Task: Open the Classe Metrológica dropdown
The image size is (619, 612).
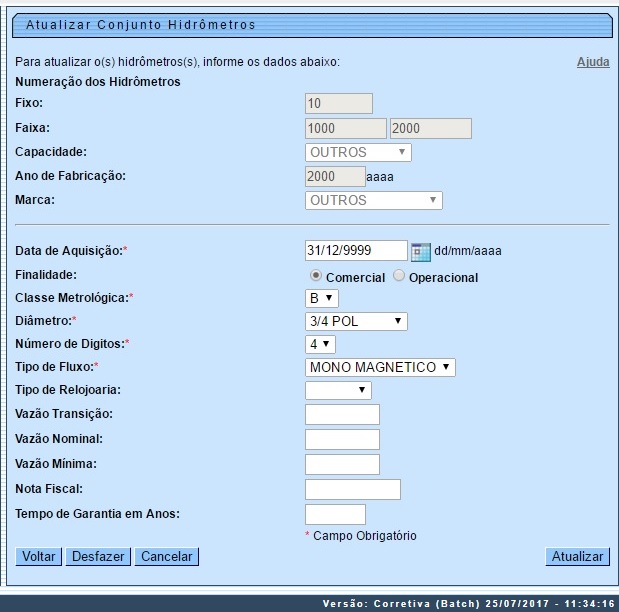Action: [x=322, y=298]
